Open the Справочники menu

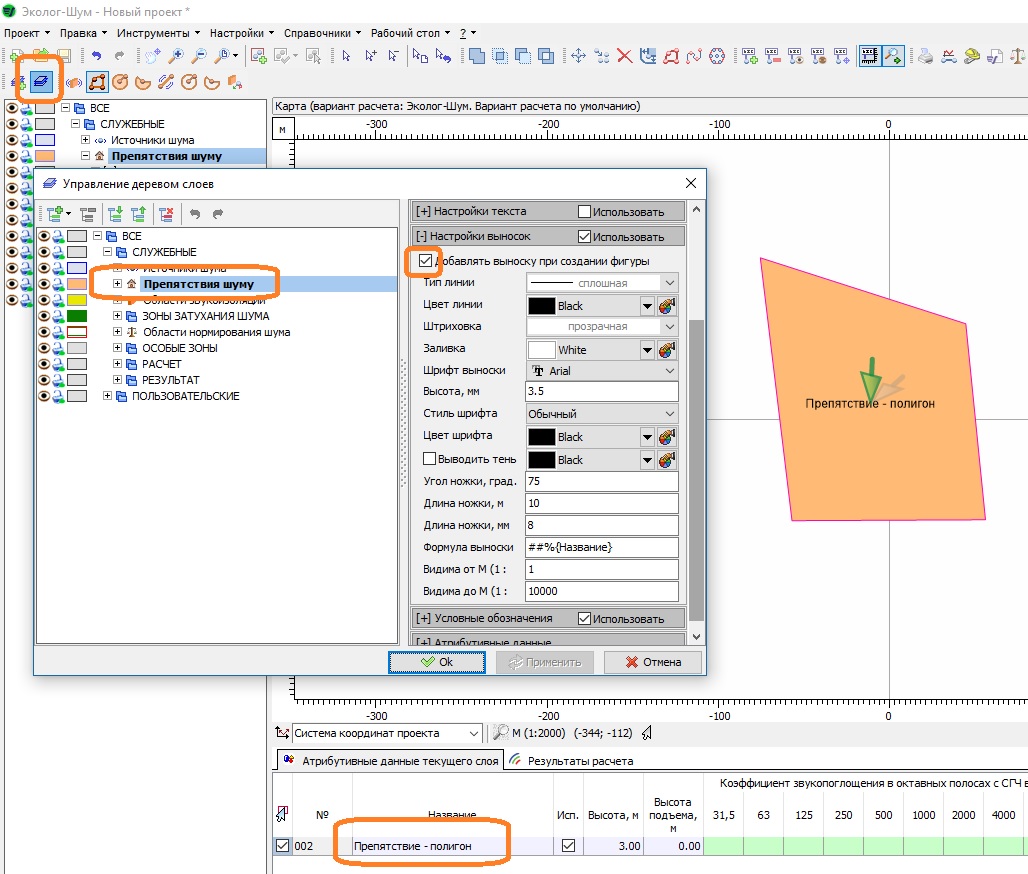point(318,32)
